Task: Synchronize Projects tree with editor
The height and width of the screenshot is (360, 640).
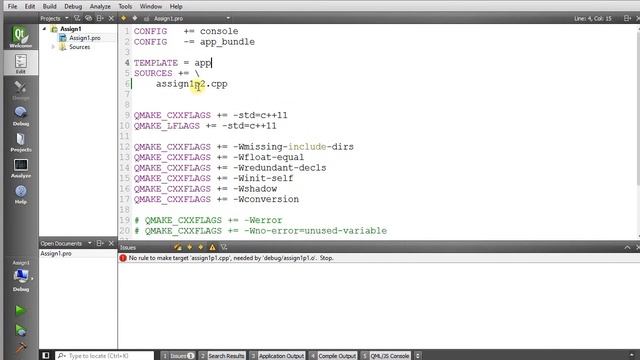Action: [88, 18]
